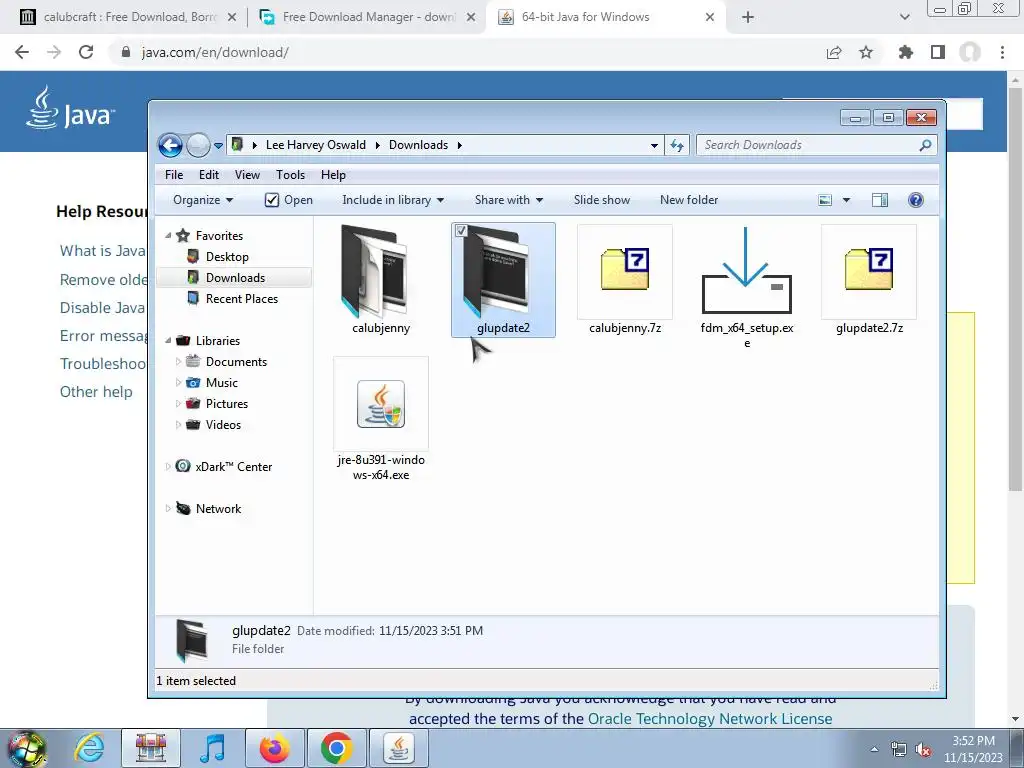Select Desktop under Favorites

coord(227,257)
